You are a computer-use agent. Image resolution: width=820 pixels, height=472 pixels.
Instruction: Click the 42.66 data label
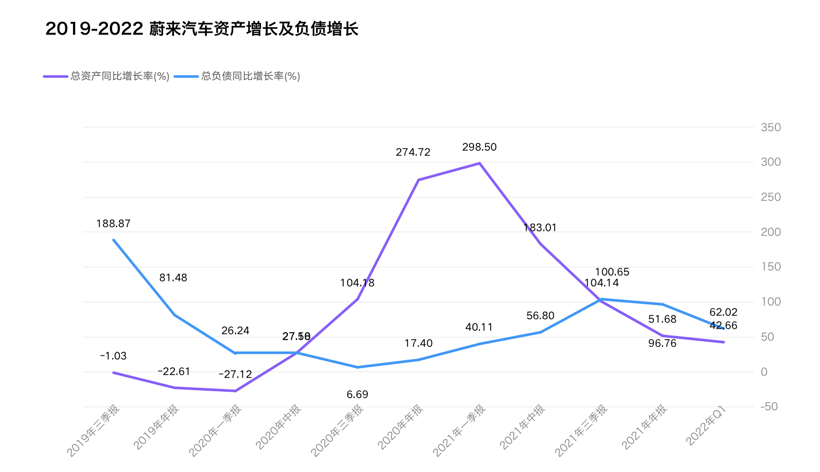tap(724, 326)
